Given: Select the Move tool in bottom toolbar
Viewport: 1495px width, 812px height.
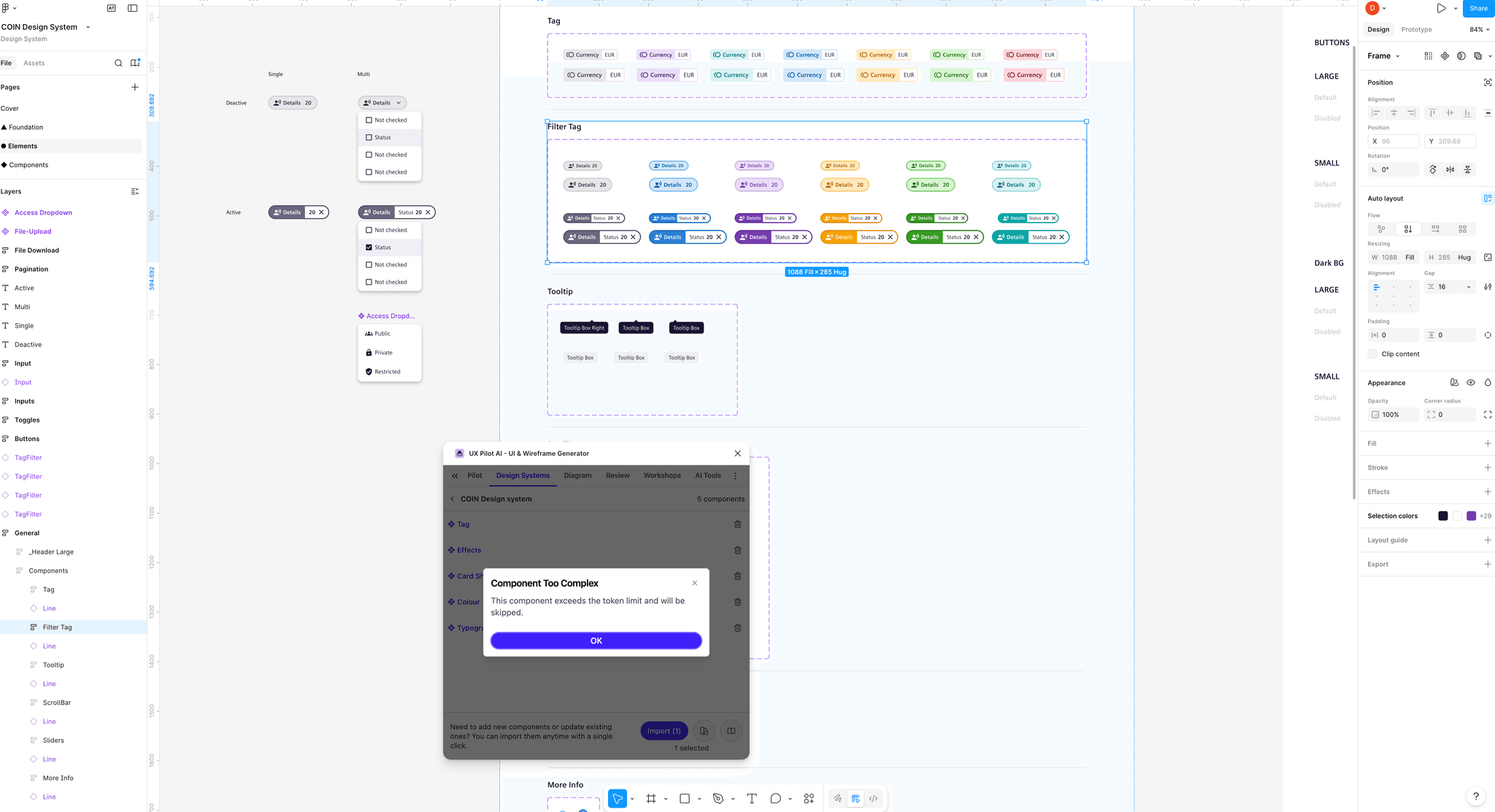Looking at the screenshot, I should (x=618, y=799).
